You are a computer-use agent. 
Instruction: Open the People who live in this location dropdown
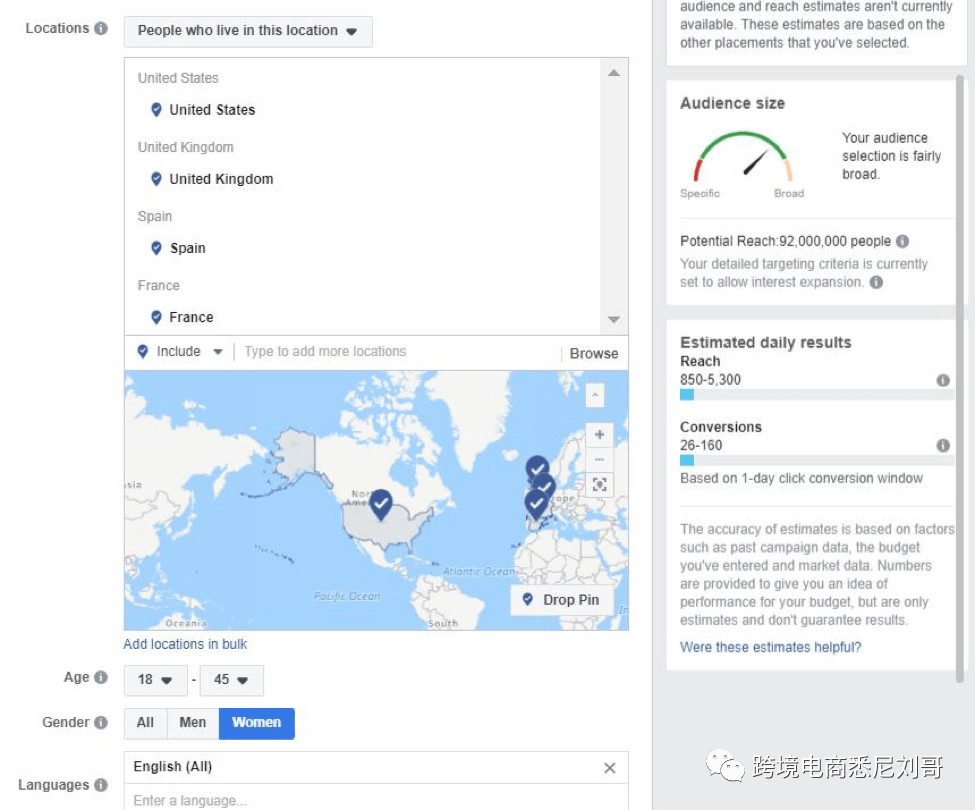pos(246,31)
